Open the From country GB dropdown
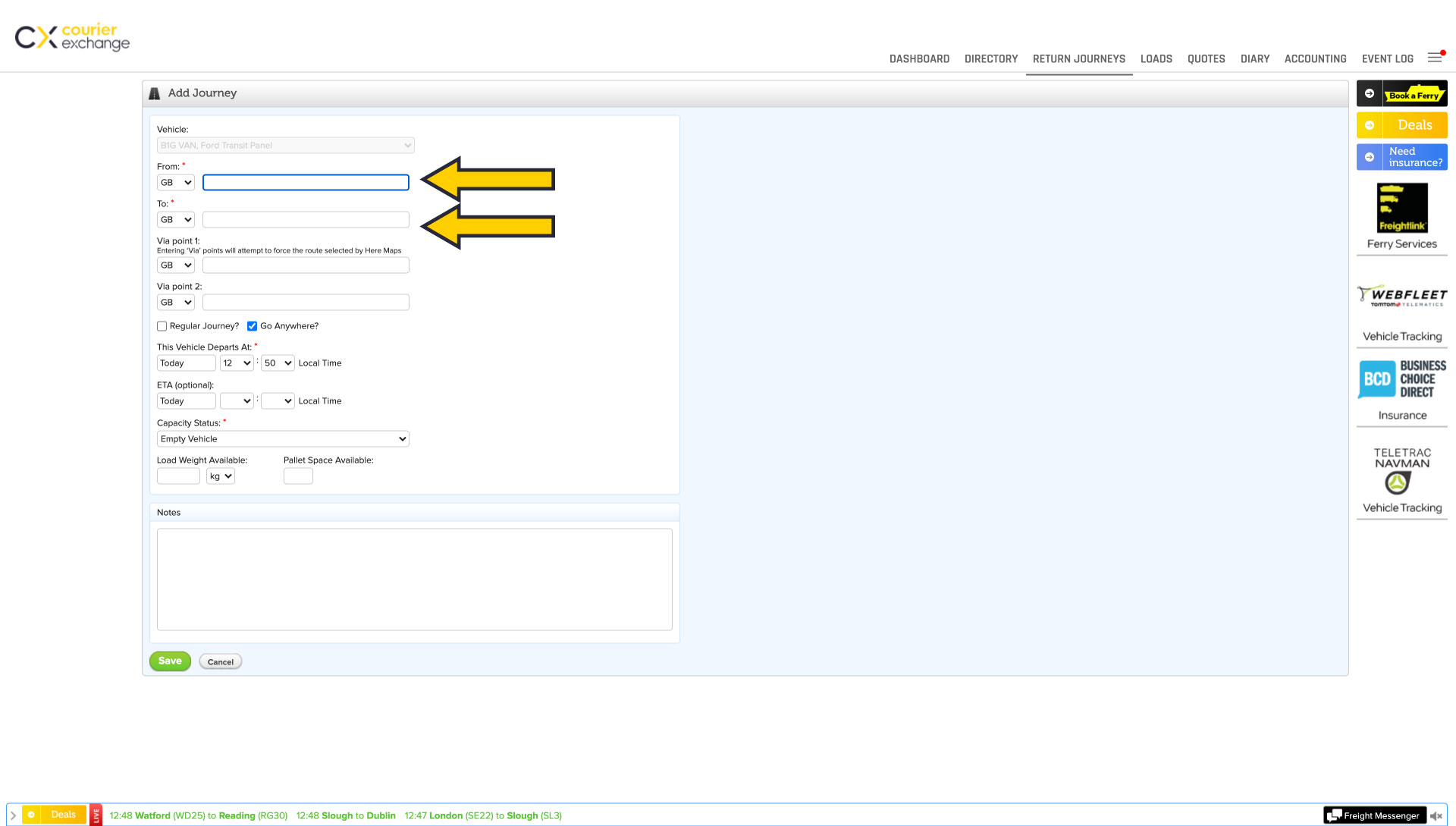 point(176,183)
